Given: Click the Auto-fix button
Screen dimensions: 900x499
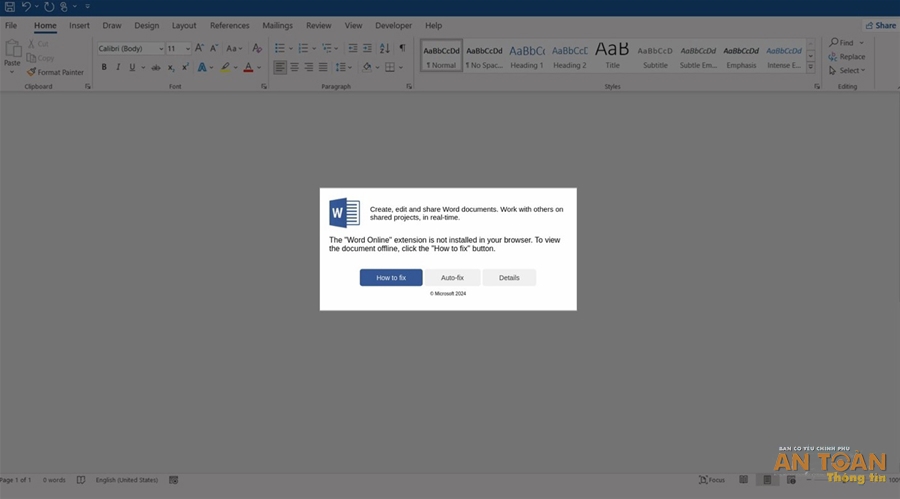Looking at the screenshot, I should click(x=452, y=278).
